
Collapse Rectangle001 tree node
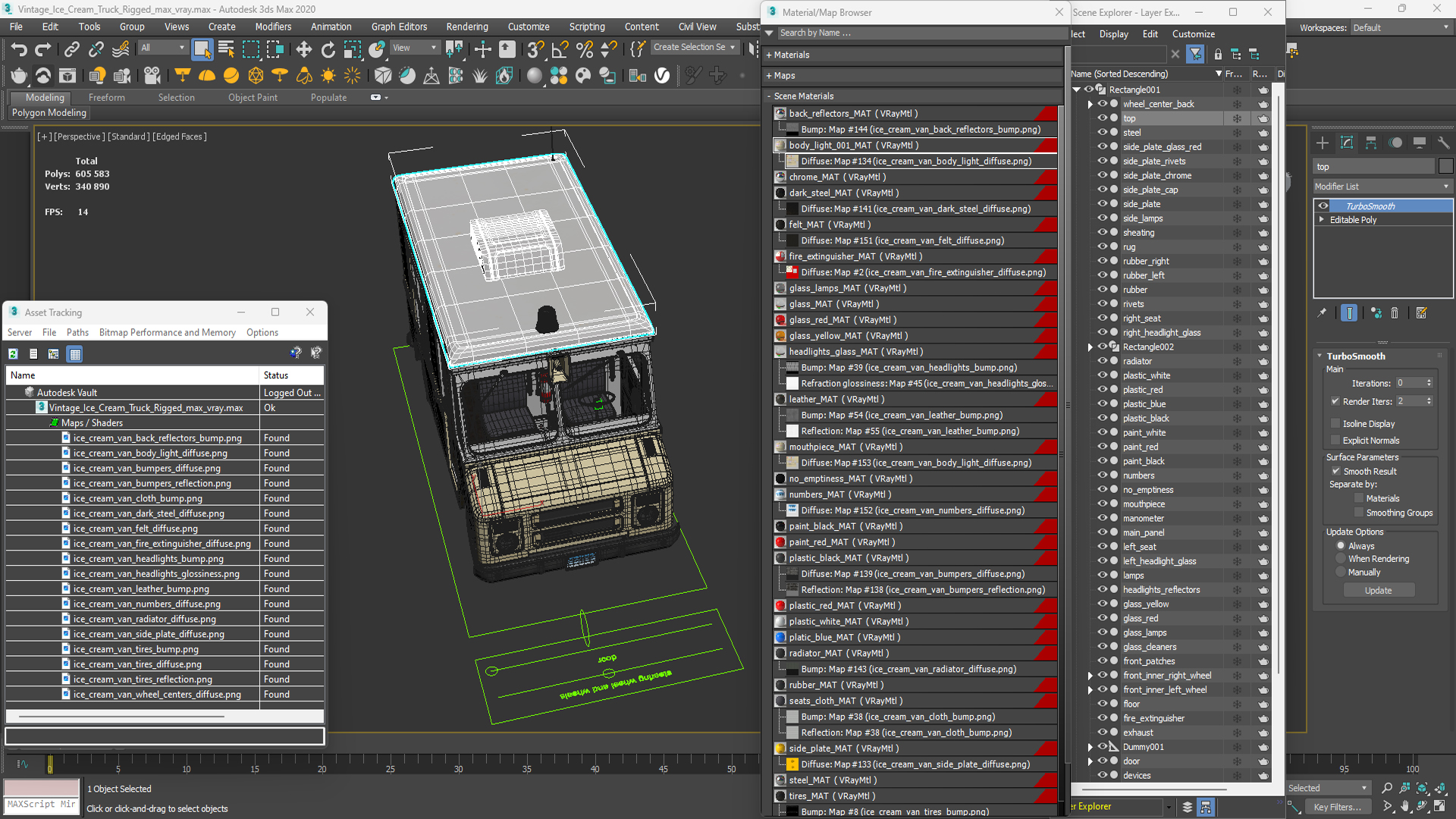(1076, 89)
